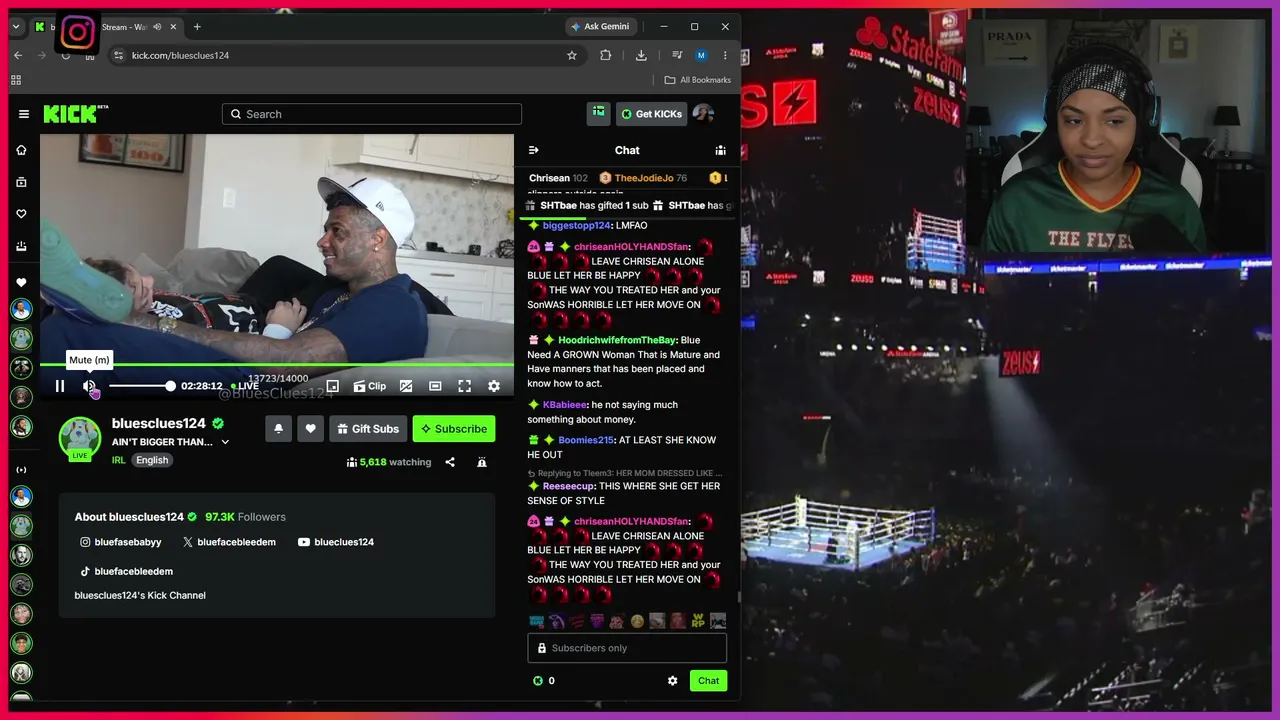
Task: Expand the stream title chevron
Action: (225, 442)
